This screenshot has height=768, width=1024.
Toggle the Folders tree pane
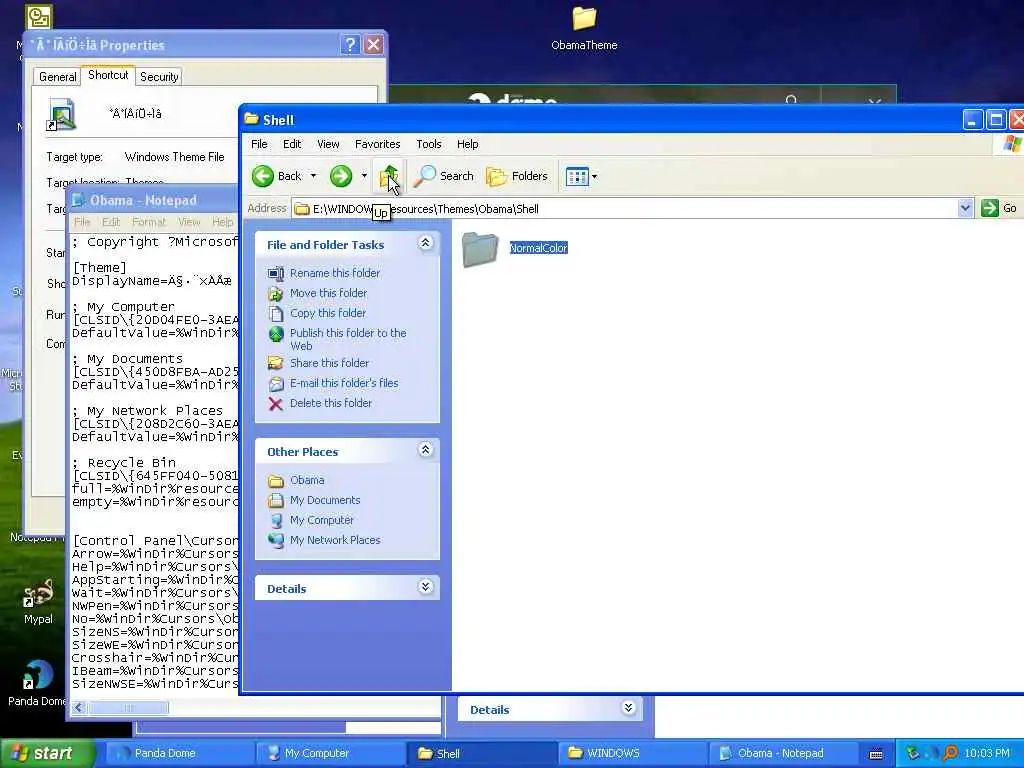(517, 176)
